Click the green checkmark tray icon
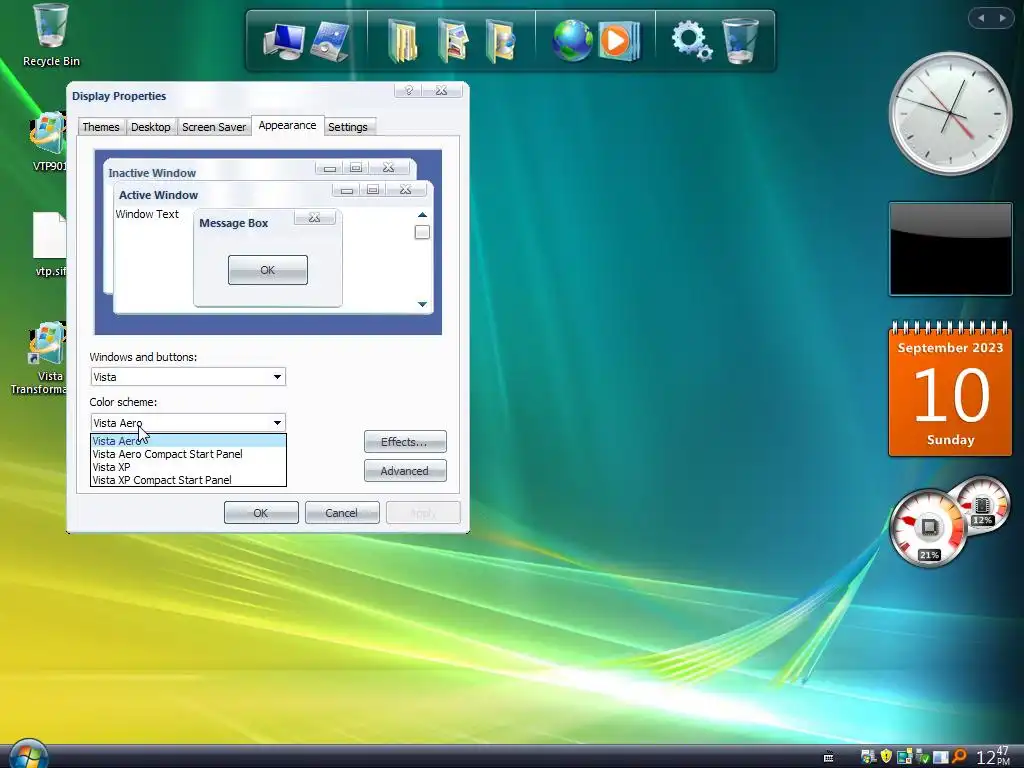1024x768 pixels. pos(923,756)
